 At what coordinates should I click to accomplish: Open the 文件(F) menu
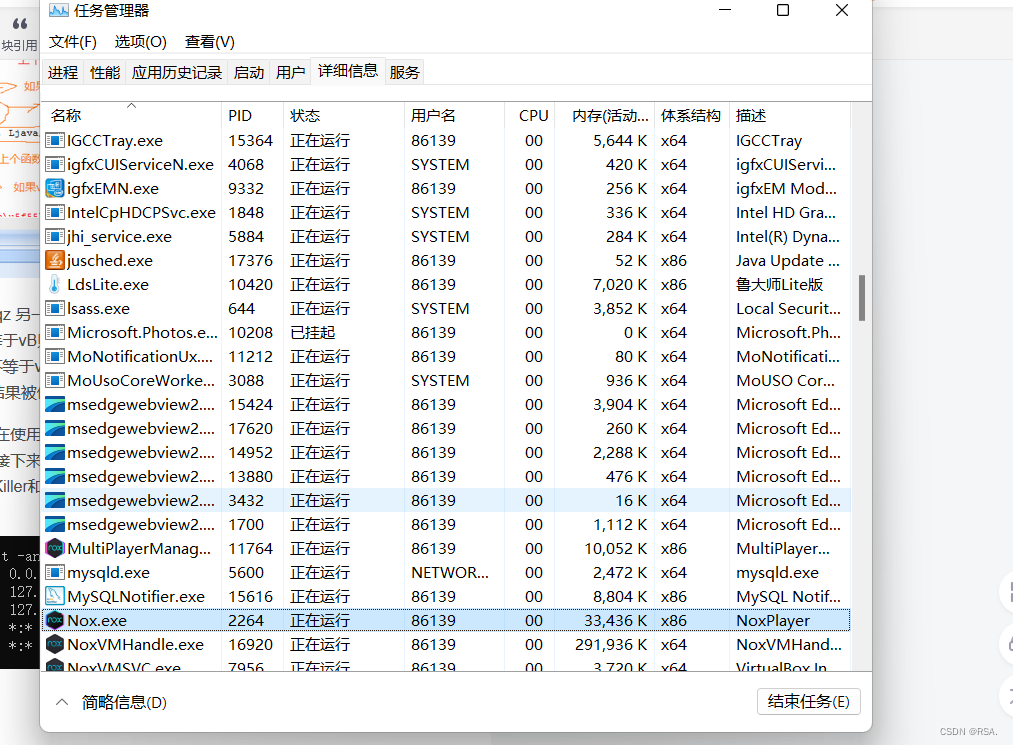[x=73, y=42]
